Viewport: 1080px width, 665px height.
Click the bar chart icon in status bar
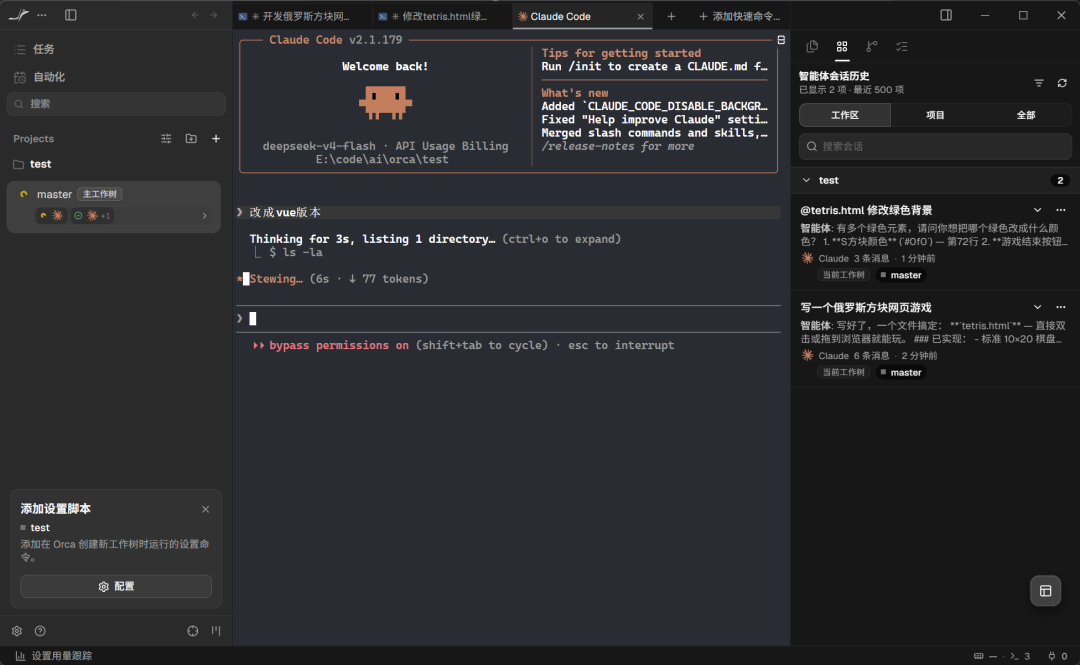click(x=20, y=656)
